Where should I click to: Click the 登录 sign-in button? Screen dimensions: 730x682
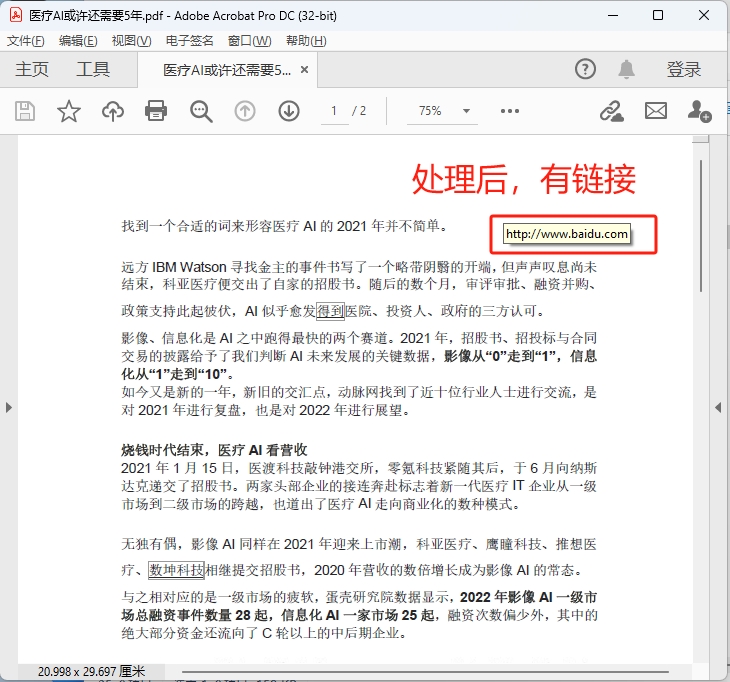(x=683, y=69)
